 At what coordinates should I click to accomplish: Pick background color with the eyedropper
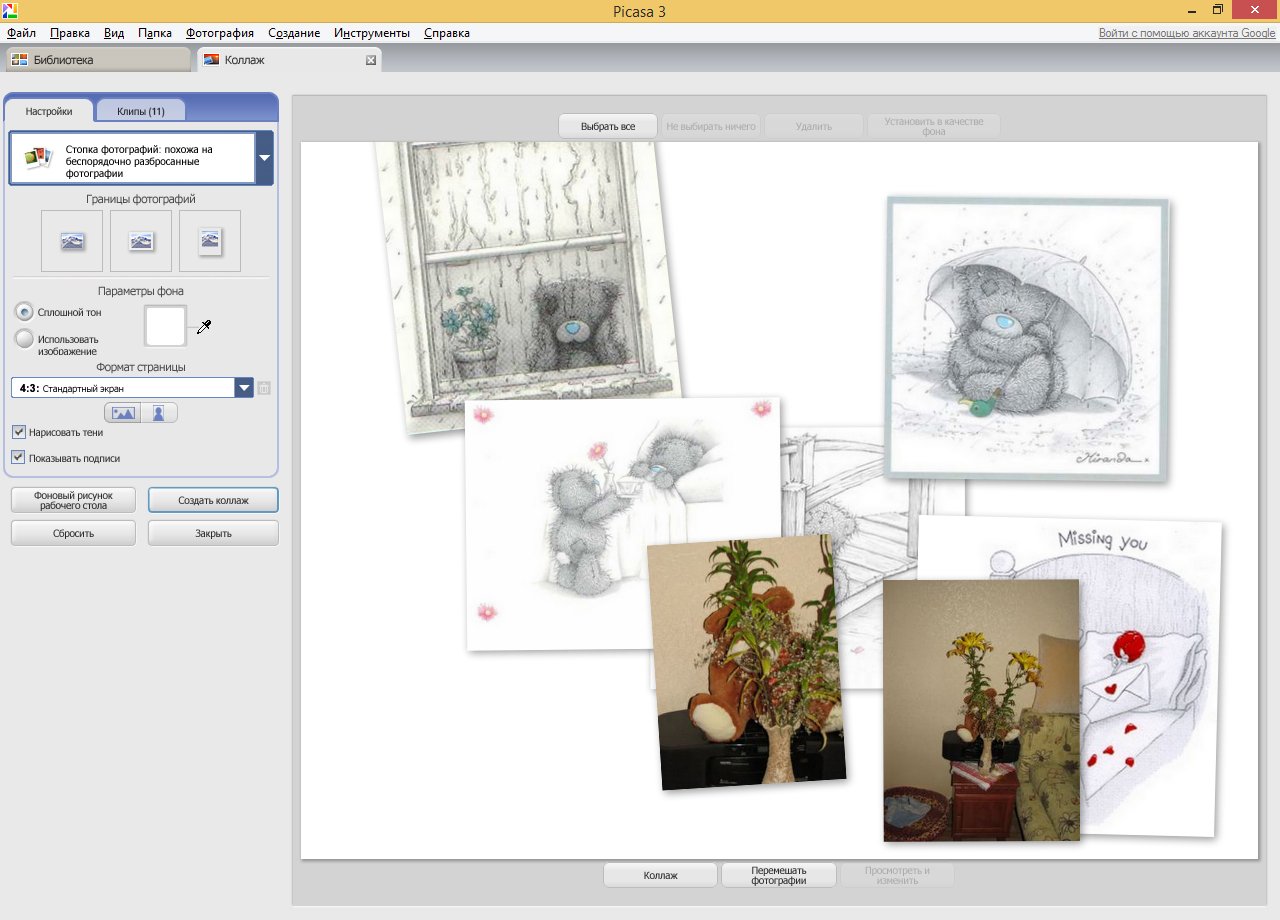click(204, 327)
